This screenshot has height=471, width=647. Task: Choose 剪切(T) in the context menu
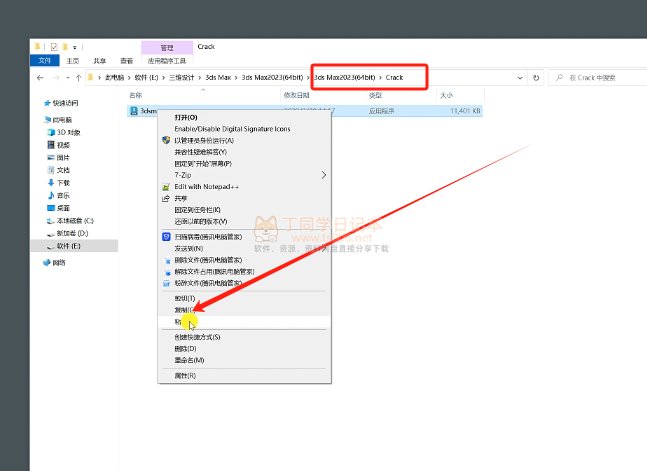coord(184,298)
